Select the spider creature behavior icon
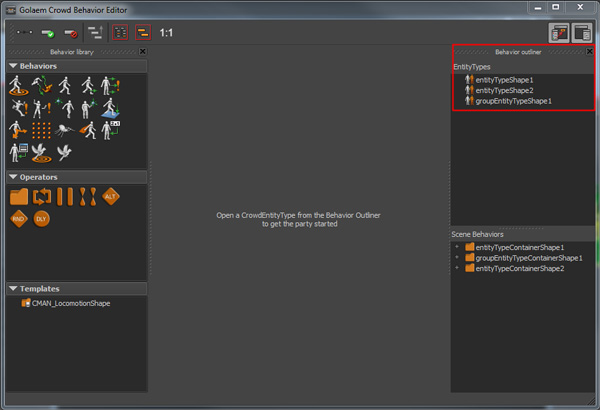 (64, 131)
